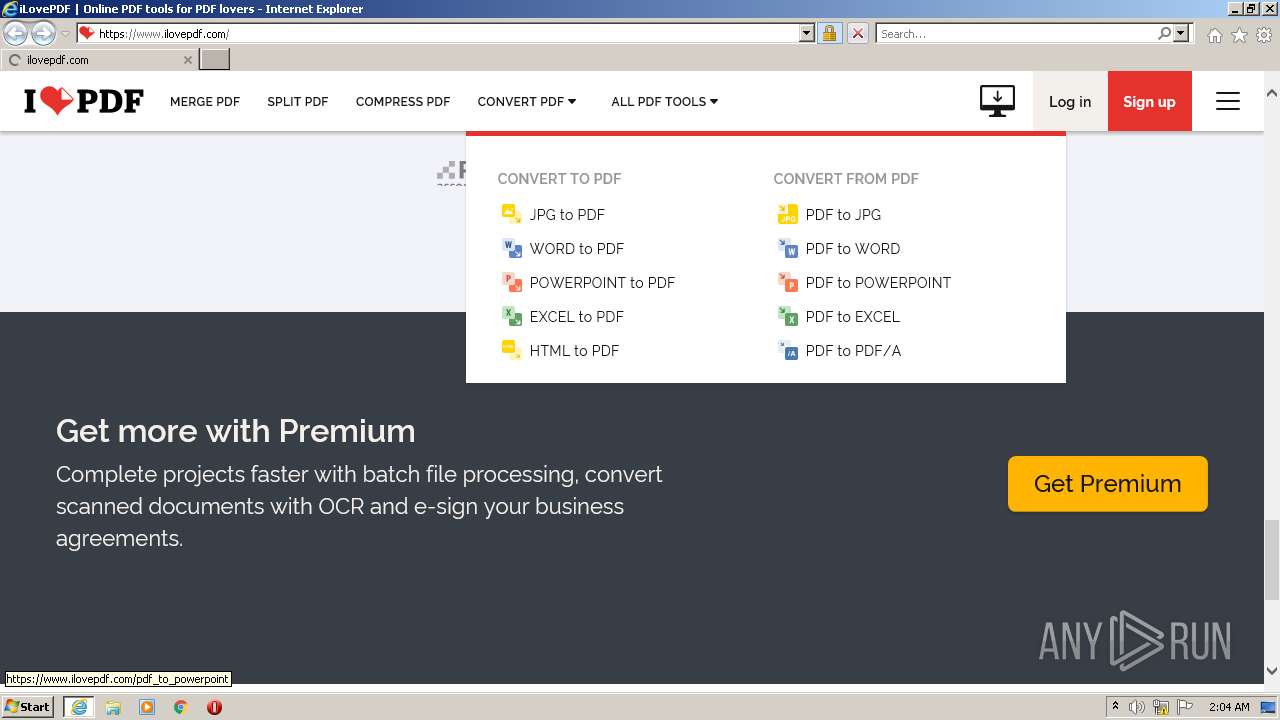
Task: Open SPLIT PDF in the navigation bar
Action: [298, 101]
